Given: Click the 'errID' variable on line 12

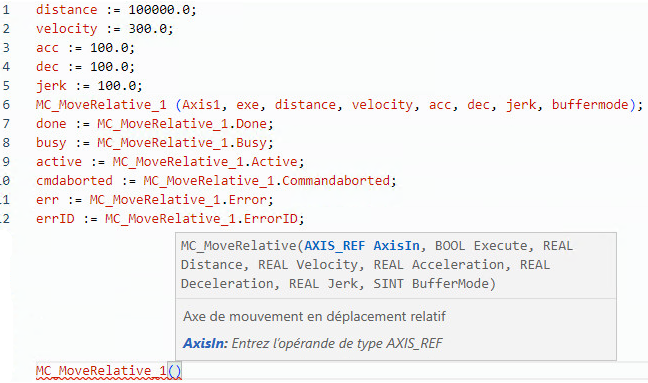Looking at the screenshot, I should click(x=55, y=219).
